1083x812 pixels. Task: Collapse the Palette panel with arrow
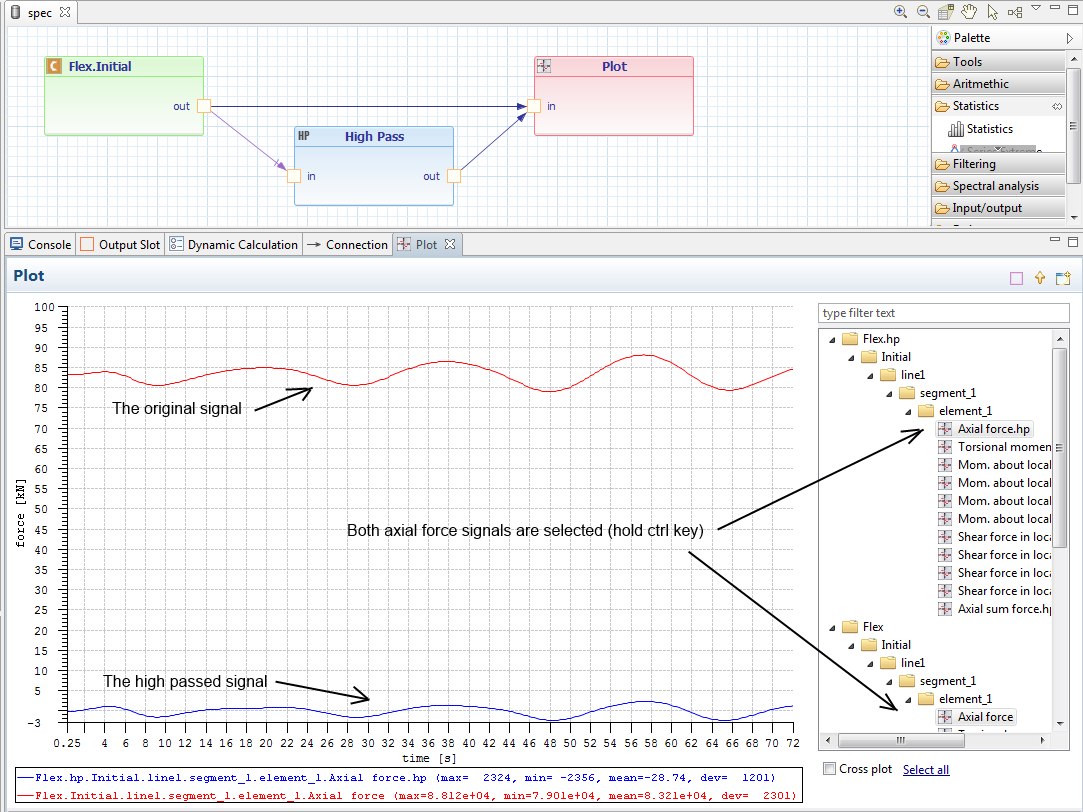[1070, 38]
